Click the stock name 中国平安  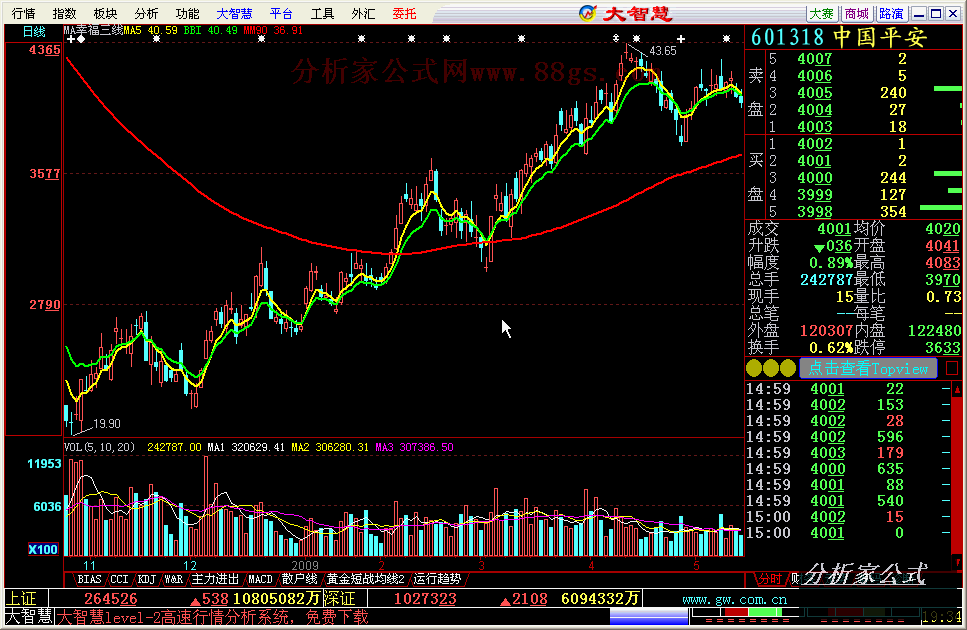click(880, 38)
